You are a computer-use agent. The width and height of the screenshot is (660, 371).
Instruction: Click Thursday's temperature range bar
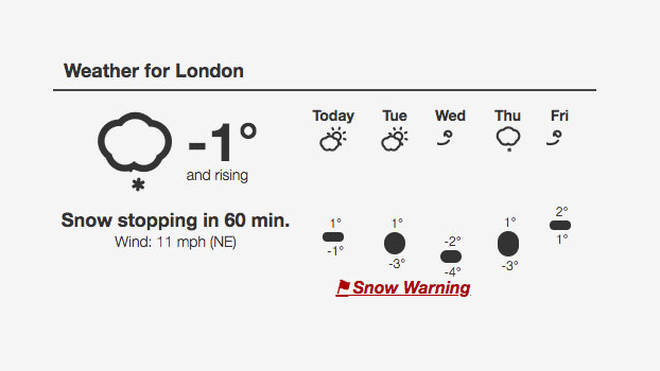coord(508,243)
